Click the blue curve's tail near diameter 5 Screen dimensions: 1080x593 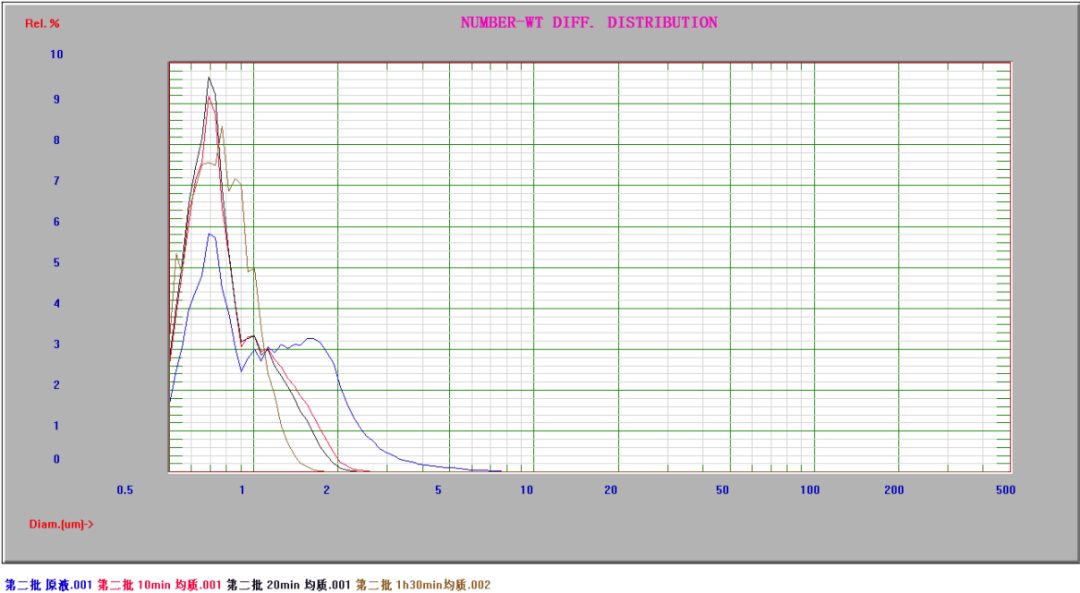[x=438, y=466]
